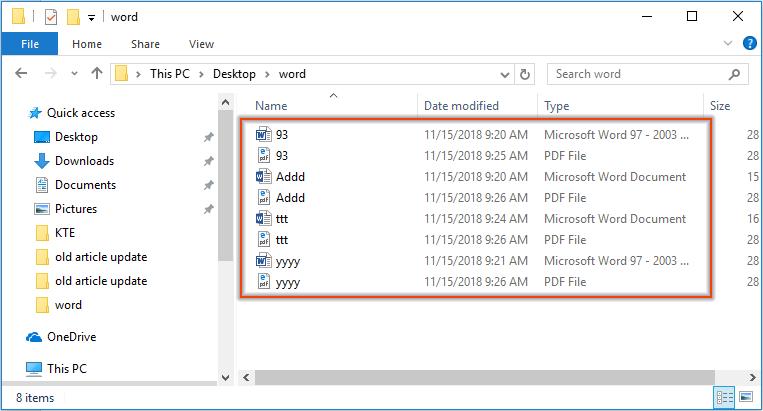Go back with the Back arrow
The width and height of the screenshot is (763, 411).
point(21,73)
